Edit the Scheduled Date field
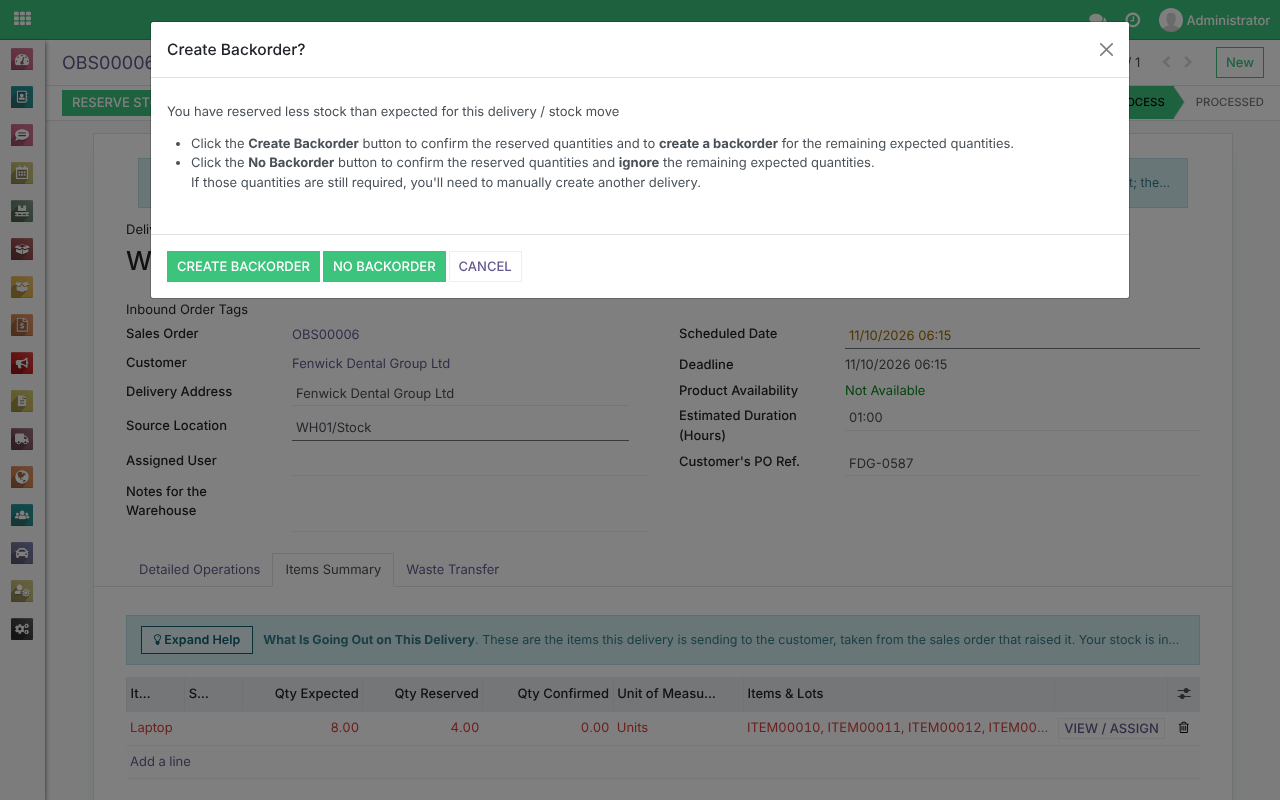The image size is (1280, 800). [x=1022, y=336]
